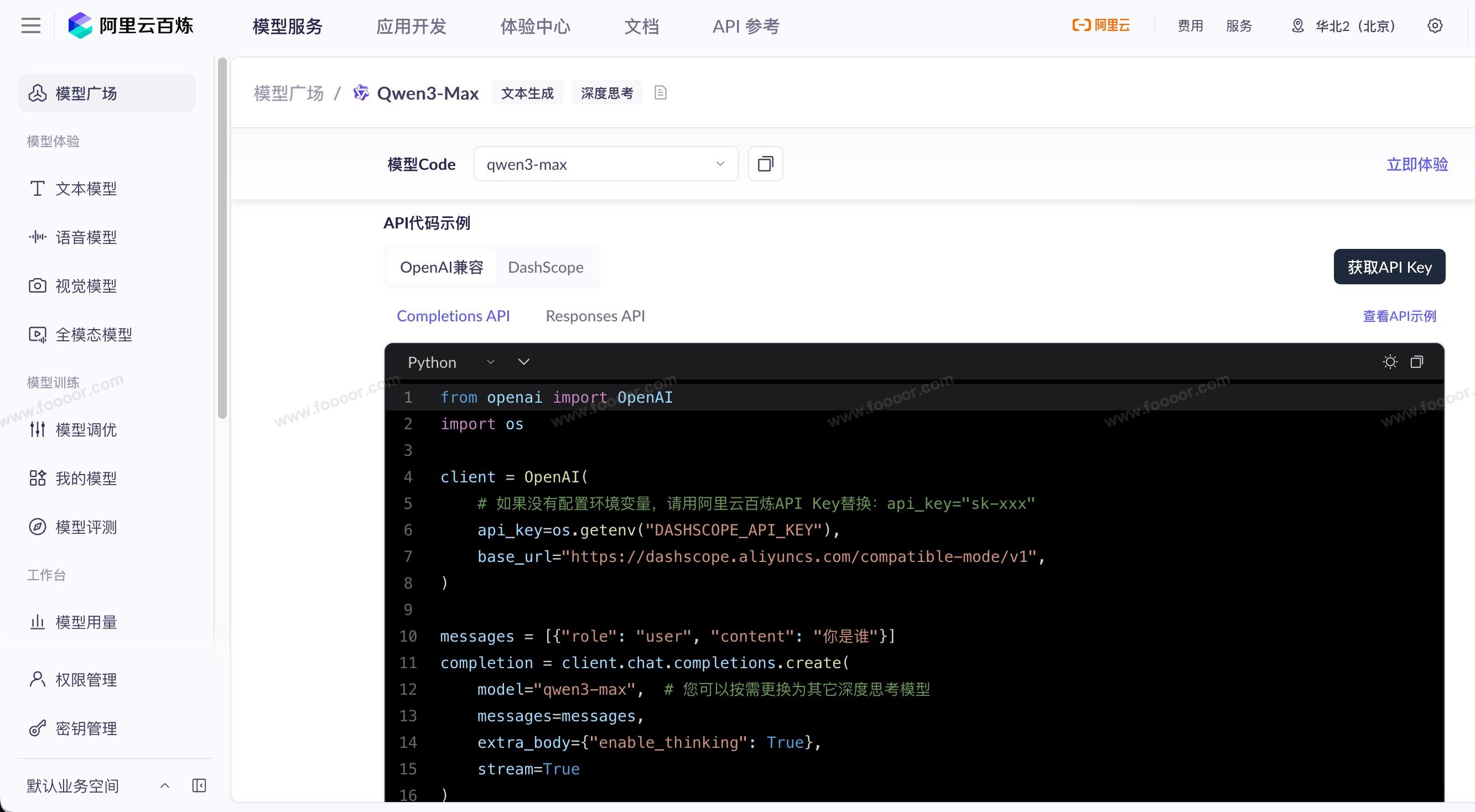
Task: Click the document icon beside 深度思考
Action: tap(660, 93)
